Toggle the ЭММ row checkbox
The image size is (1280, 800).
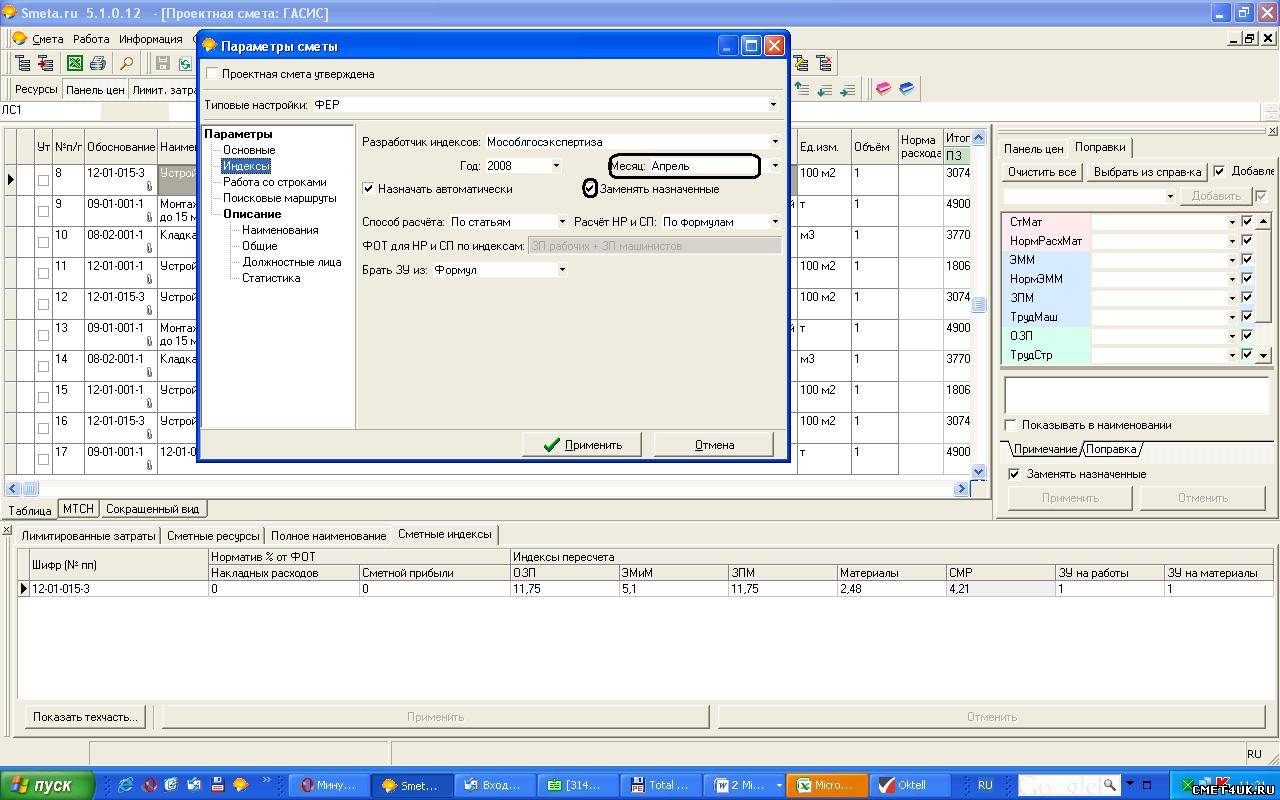pyautogui.click(x=1247, y=260)
